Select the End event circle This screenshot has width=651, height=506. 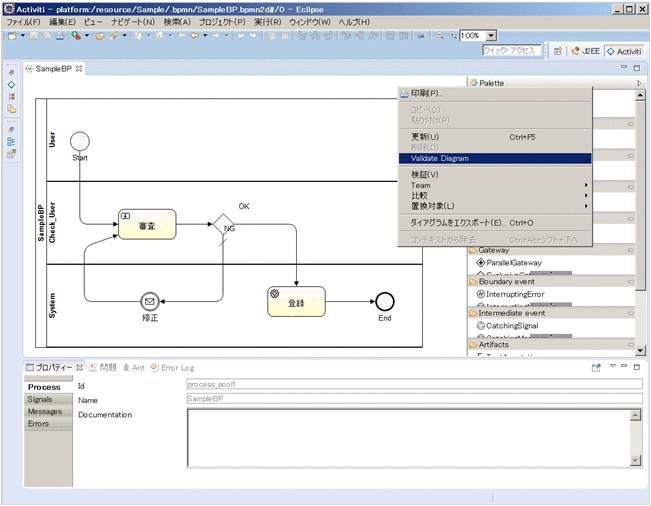tap(385, 300)
